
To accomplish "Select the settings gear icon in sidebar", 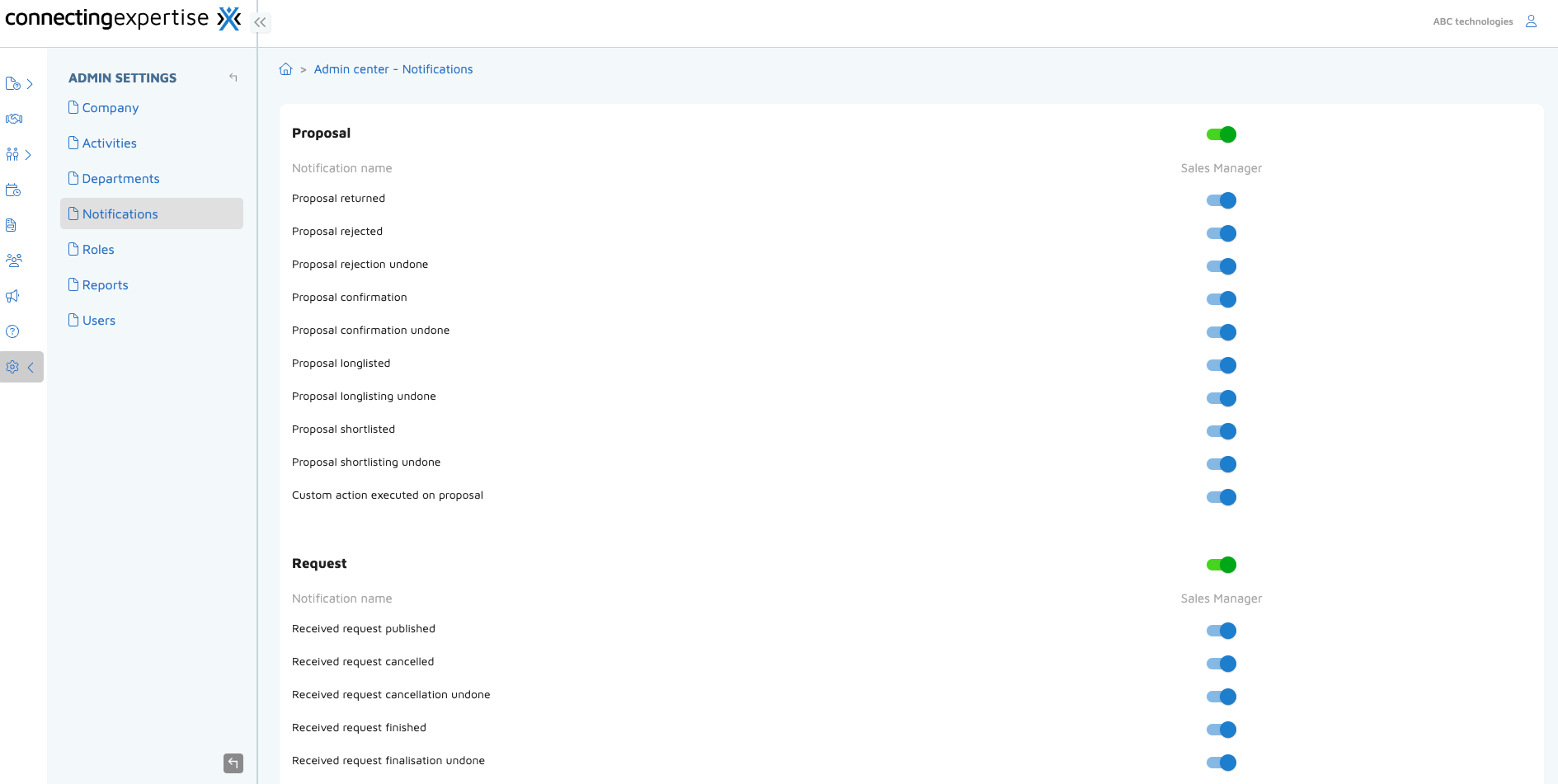I will coord(12,367).
